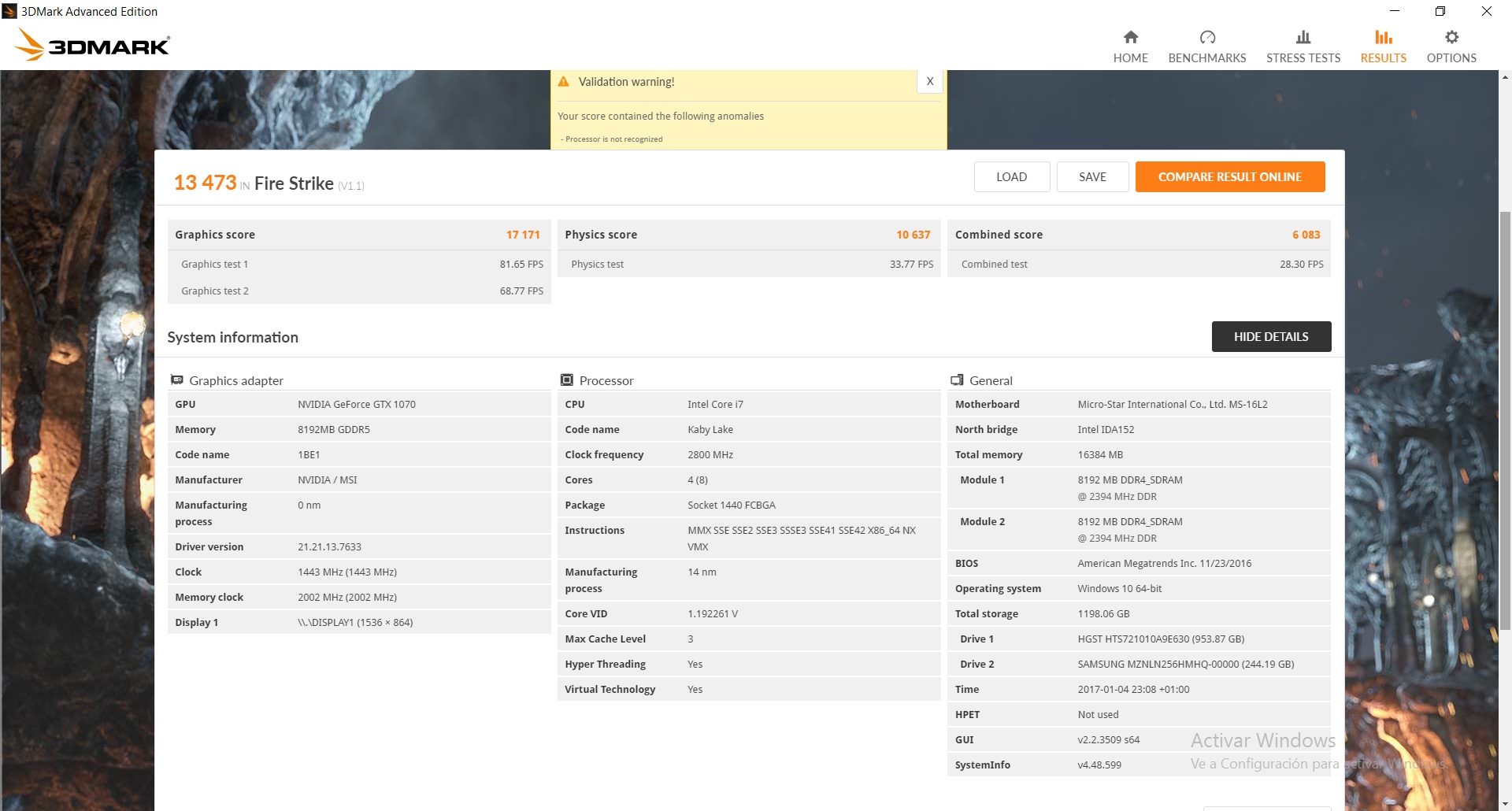Go to the RESULTS tab label
Viewport: 1512px width, 811px height.
click(x=1384, y=58)
